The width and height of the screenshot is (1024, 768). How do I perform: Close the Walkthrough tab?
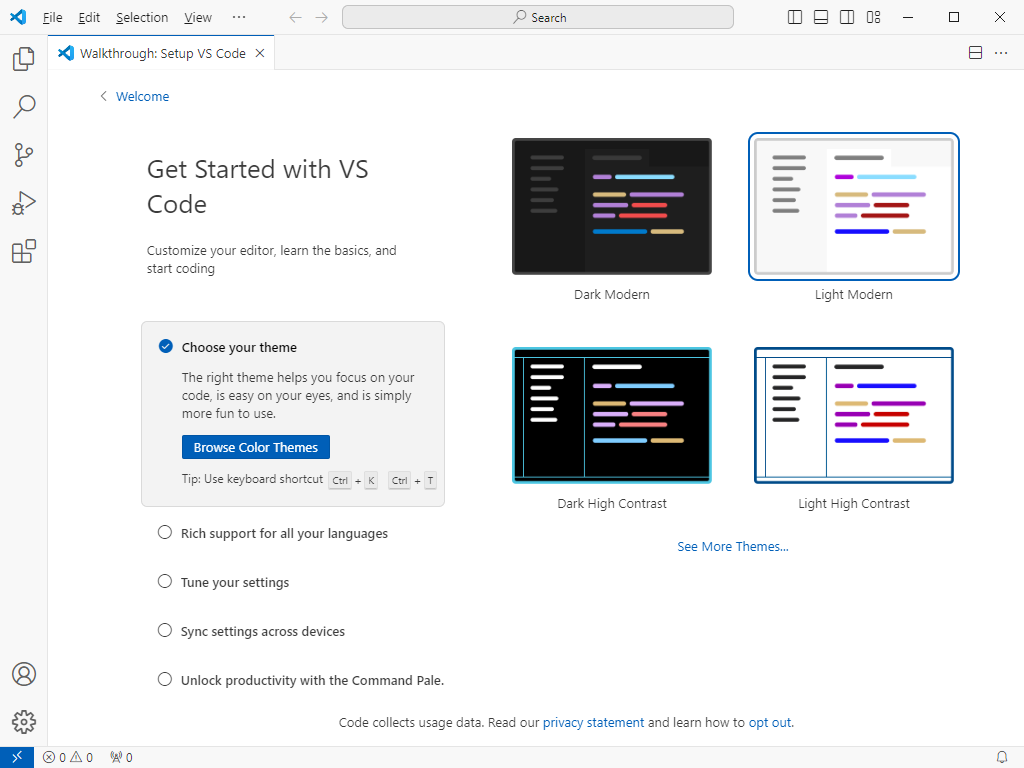260,53
